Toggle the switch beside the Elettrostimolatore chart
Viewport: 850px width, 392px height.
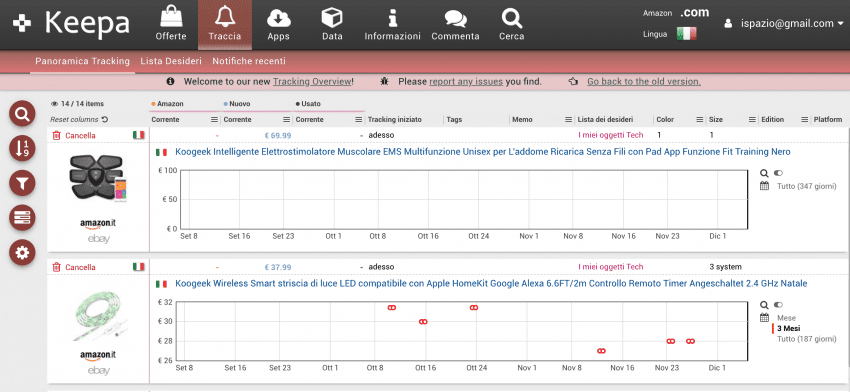(779, 173)
